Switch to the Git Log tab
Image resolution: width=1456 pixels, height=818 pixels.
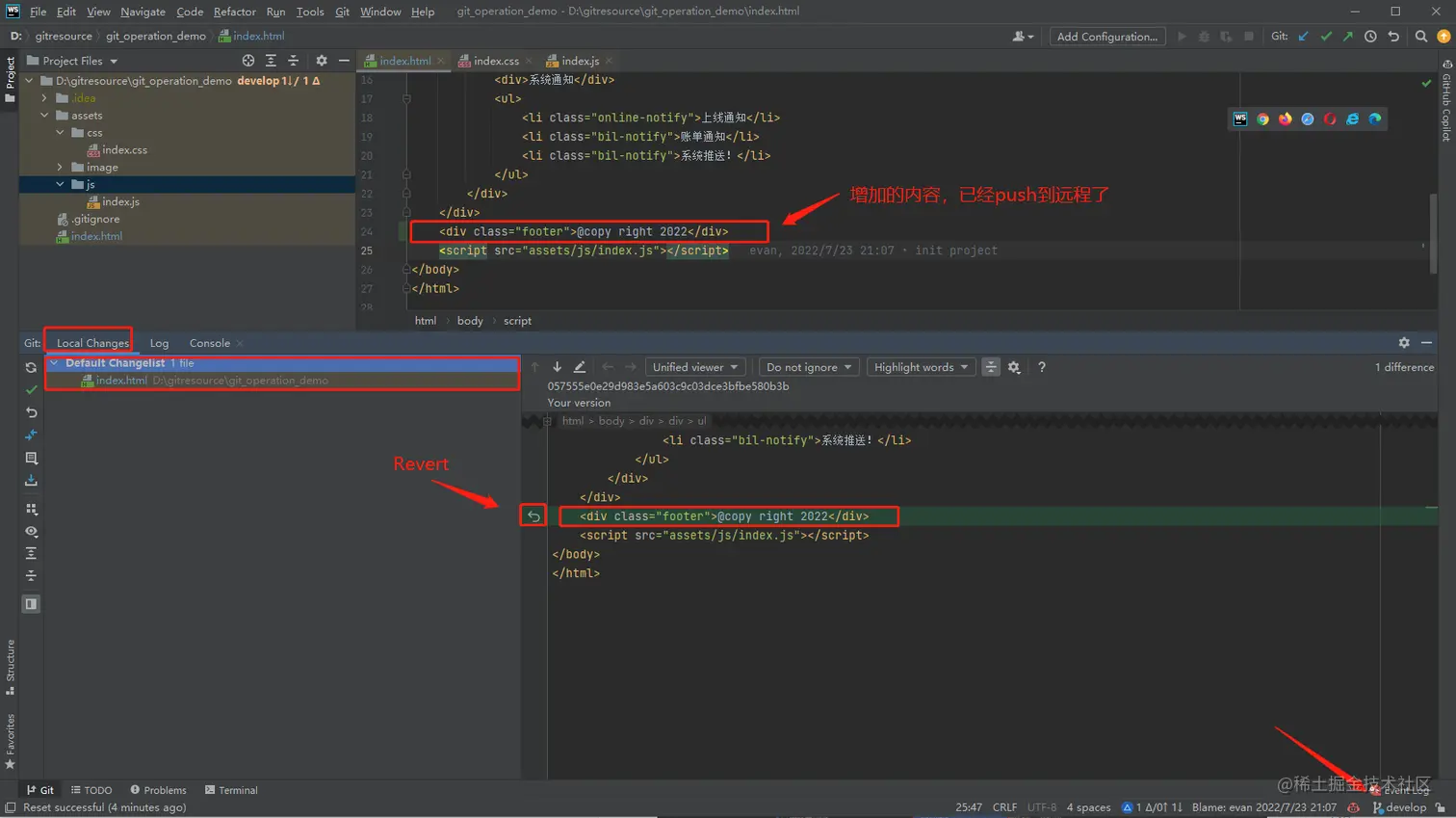pos(159,343)
